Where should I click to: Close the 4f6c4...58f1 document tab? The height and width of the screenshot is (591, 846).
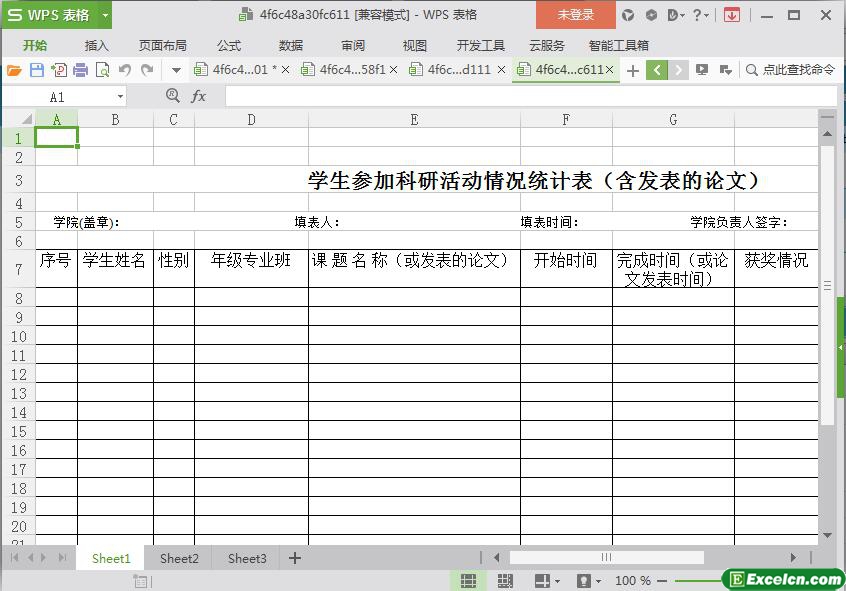(x=393, y=70)
